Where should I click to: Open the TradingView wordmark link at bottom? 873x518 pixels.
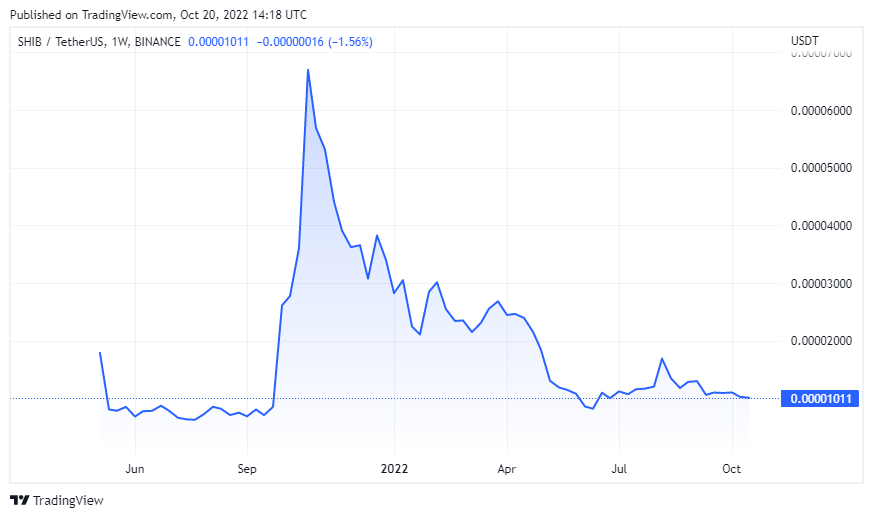(x=67, y=500)
